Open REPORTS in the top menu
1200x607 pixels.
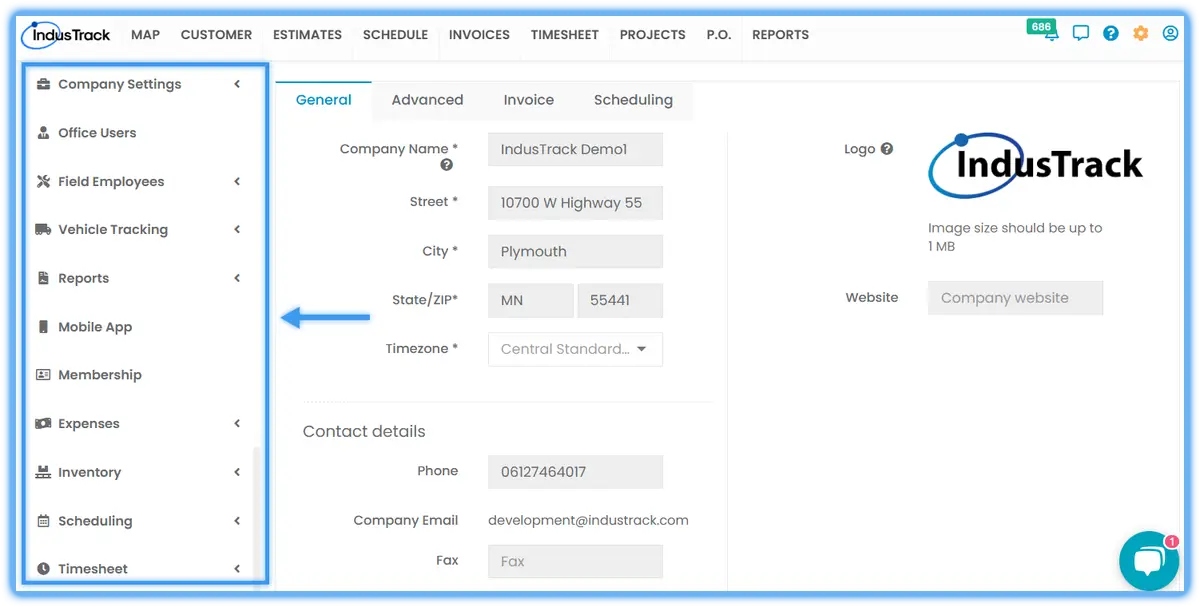[x=780, y=34]
